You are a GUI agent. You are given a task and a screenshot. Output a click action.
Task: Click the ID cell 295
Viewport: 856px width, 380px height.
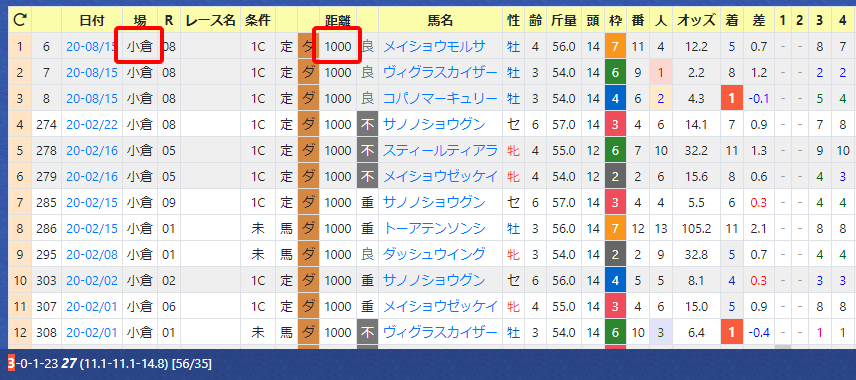(46, 254)
